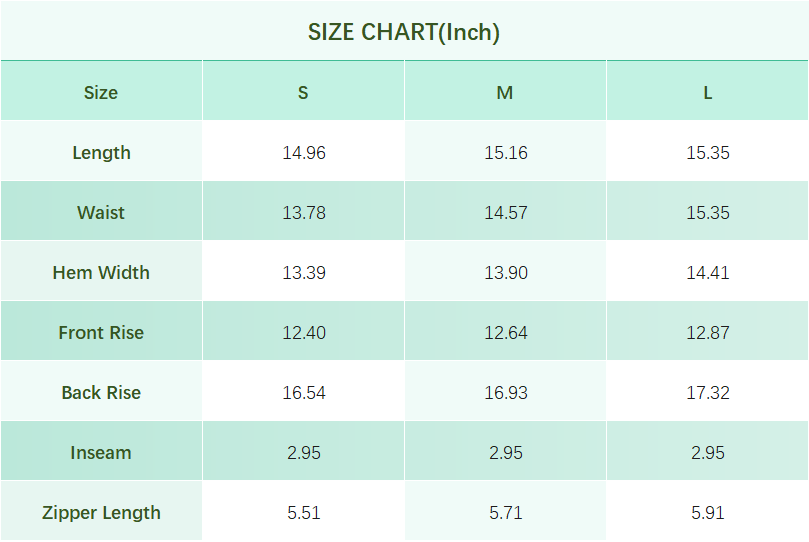Viewport: 809px width, 542px height.
Task: Click the S size column header
Action: [x=303, y=93]
